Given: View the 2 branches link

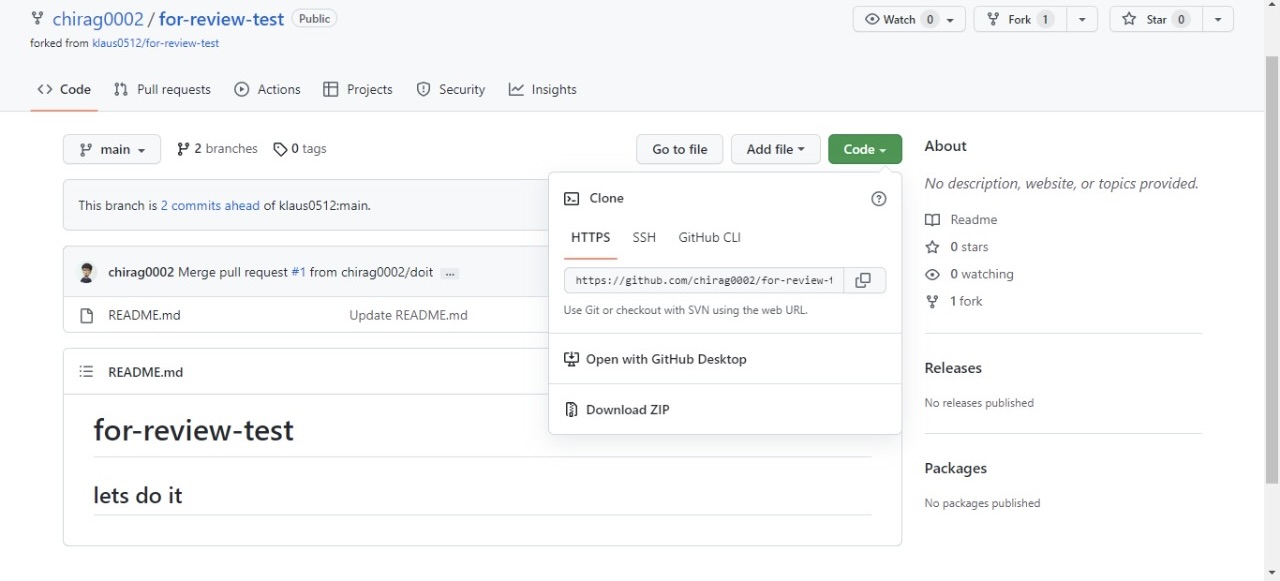Looking at the screenshot, I should click(217, 148).
